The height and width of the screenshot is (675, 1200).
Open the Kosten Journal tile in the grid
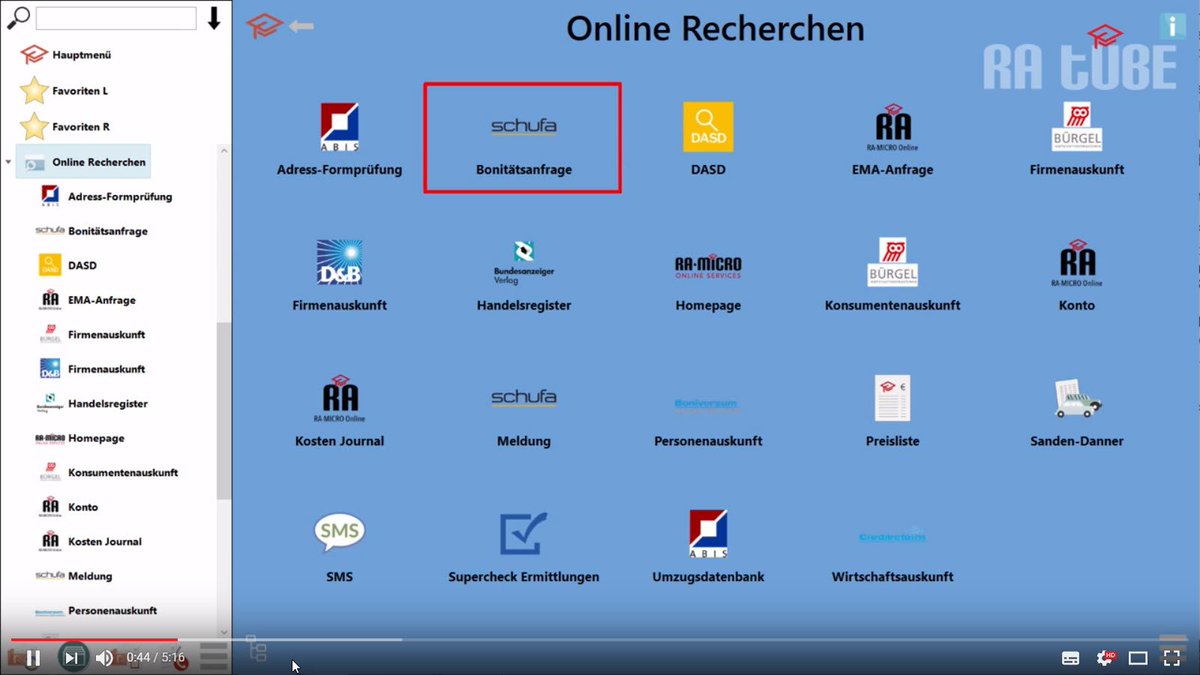pyautogui.click(x=339, y=411)
